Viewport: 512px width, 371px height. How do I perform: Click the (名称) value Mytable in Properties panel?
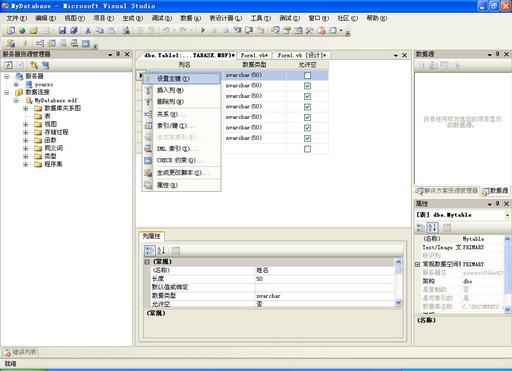click(x=483, y=239)
